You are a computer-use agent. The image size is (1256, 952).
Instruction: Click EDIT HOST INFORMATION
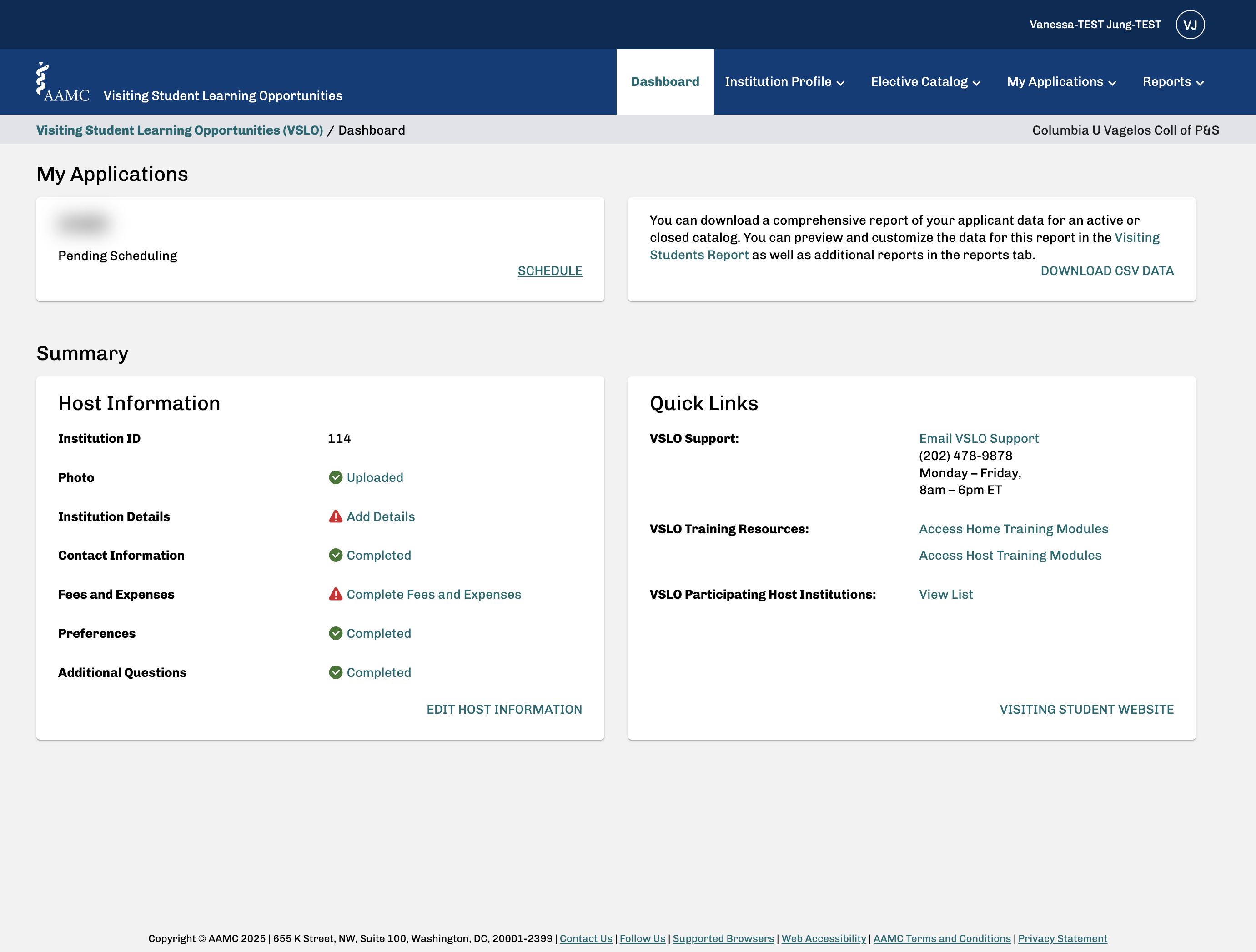(x=504, y=710)
